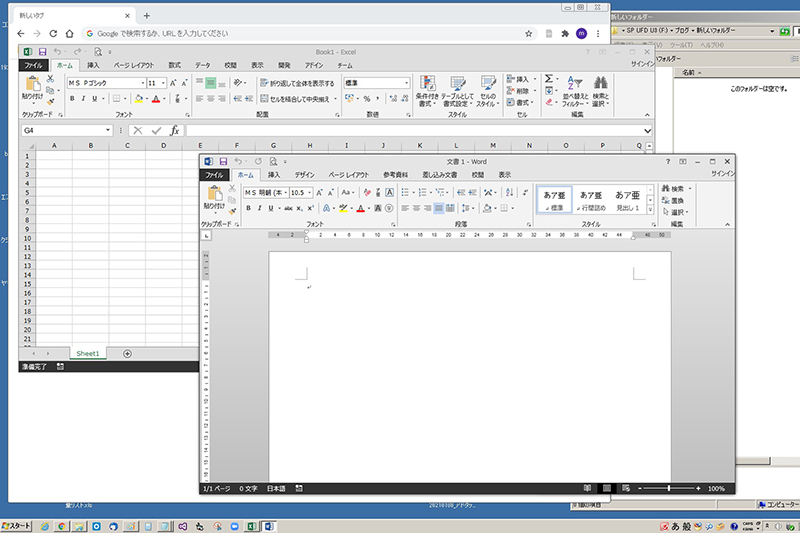Click Word's align left icon
This screenshot has width=800, height=533.
(405, 208)
